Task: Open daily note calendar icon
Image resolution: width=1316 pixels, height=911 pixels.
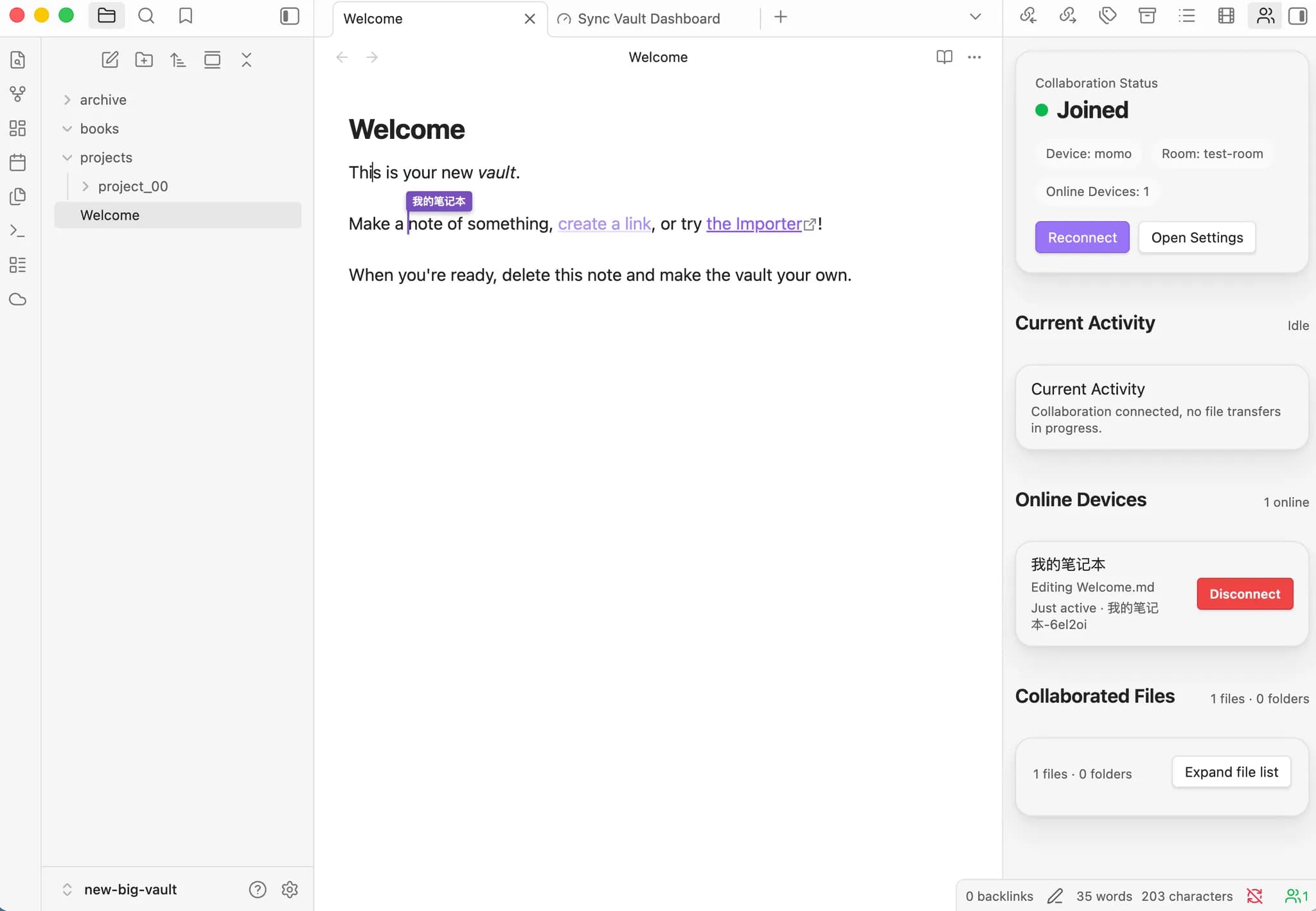Action: click(x=18, y=162)
